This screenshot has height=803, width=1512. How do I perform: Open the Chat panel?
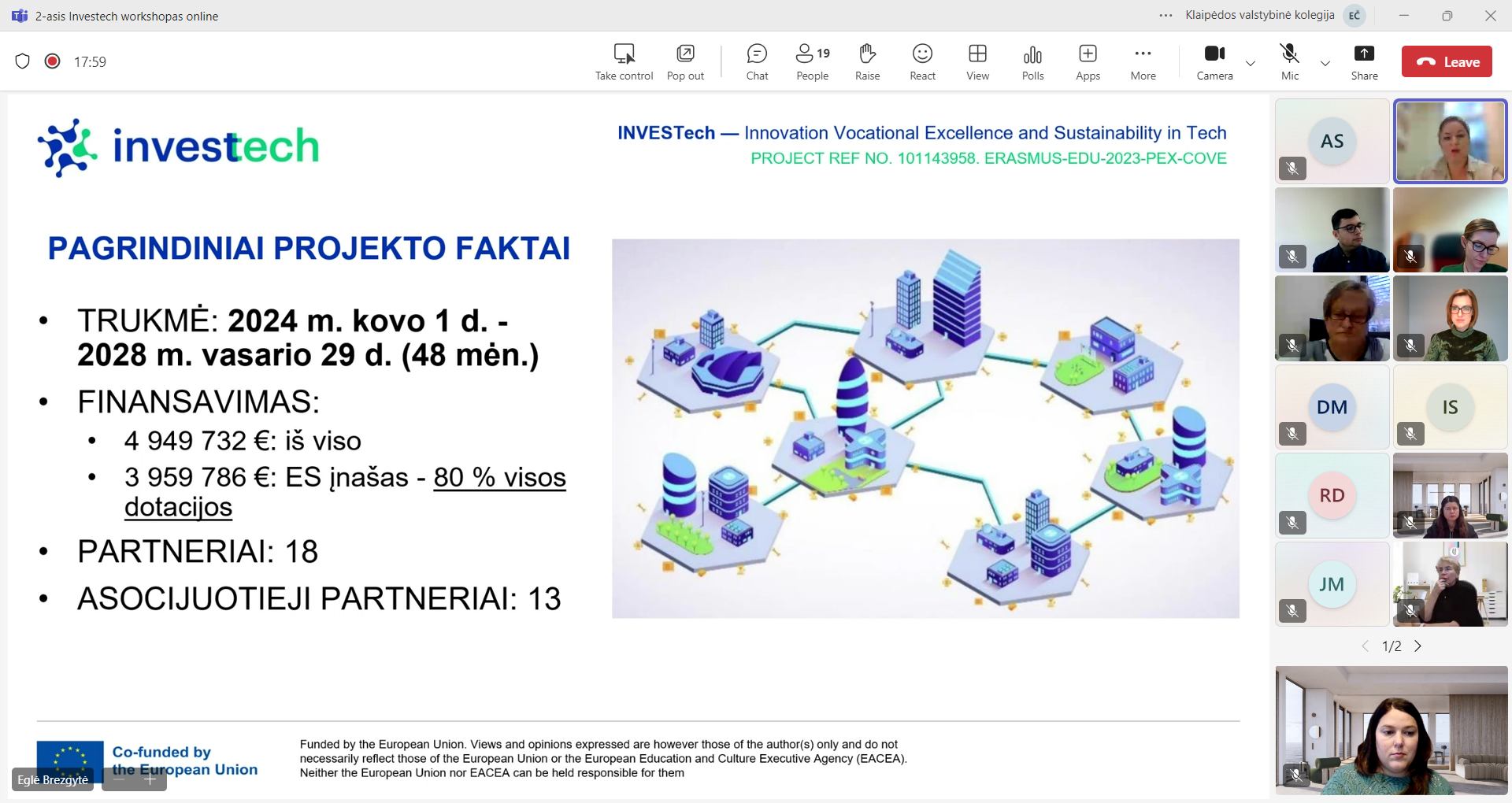(757, 61)
